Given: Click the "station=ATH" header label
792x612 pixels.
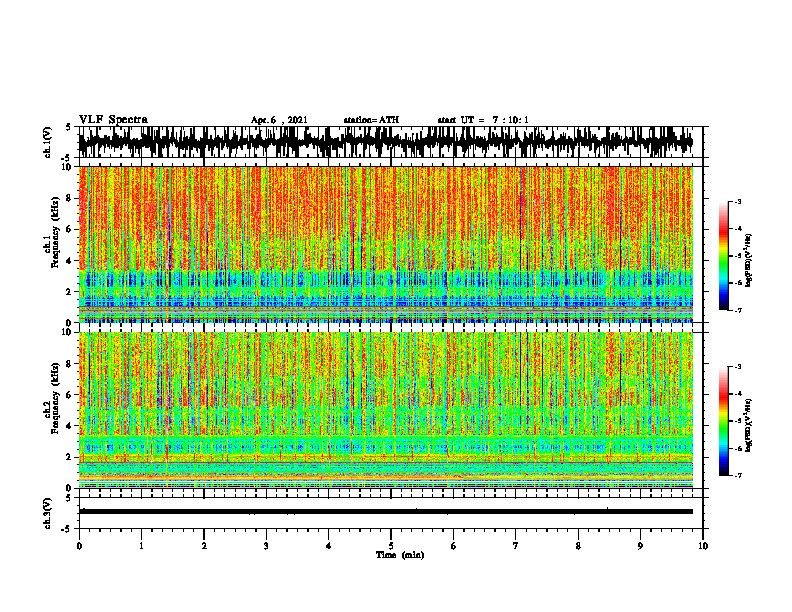Looking at the screenshot, I should click(371, 120).
